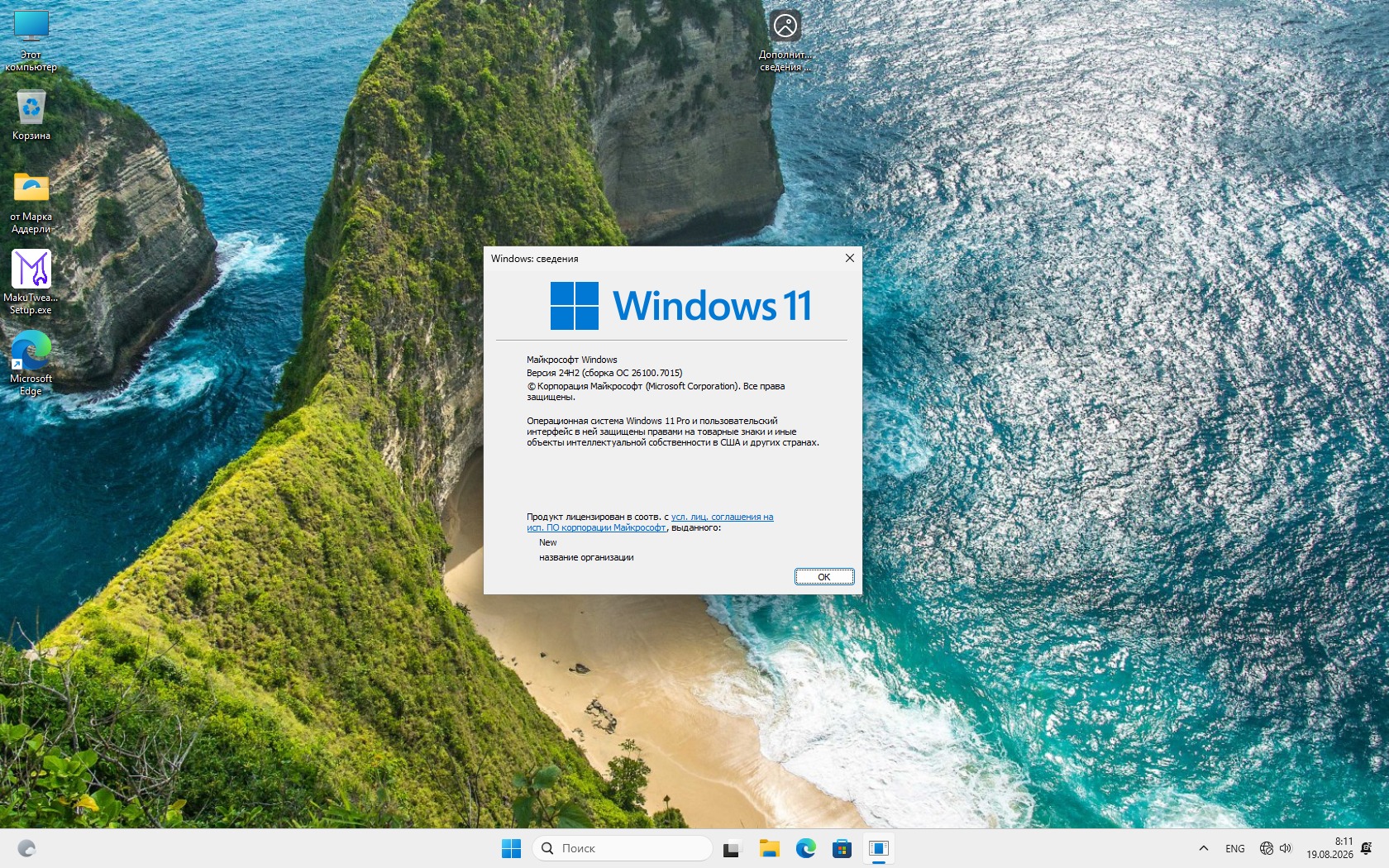Click the ENG input language indicator
This screenshot has width=1389, height=868.
click(1235, 848)
